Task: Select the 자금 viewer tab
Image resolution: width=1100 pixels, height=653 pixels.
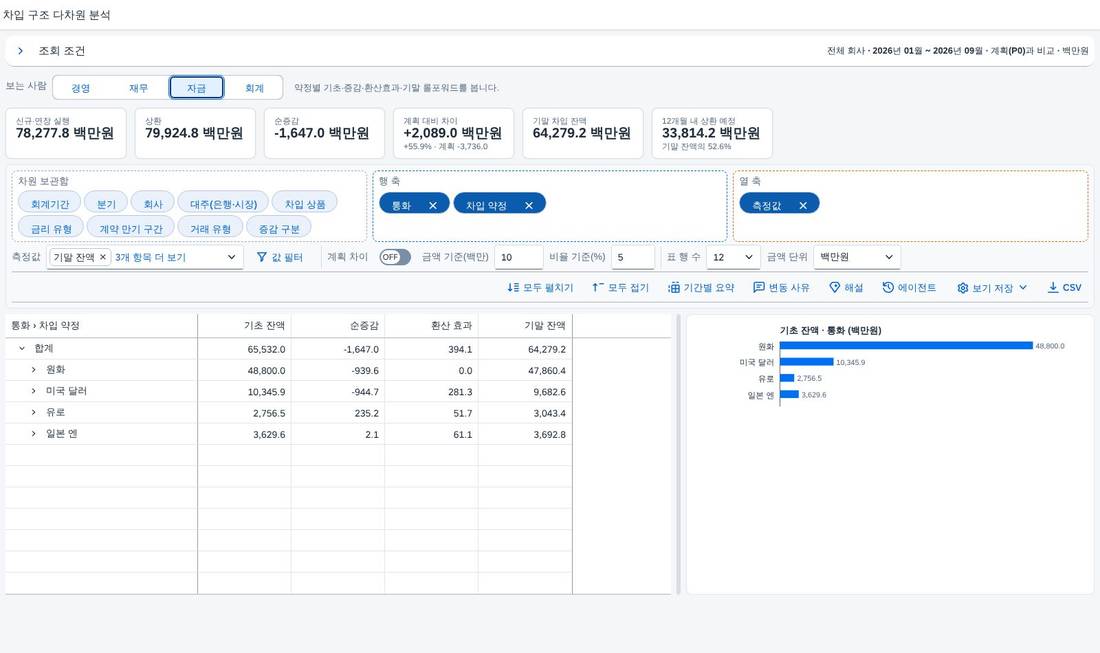Action: (x=196, y=88)
